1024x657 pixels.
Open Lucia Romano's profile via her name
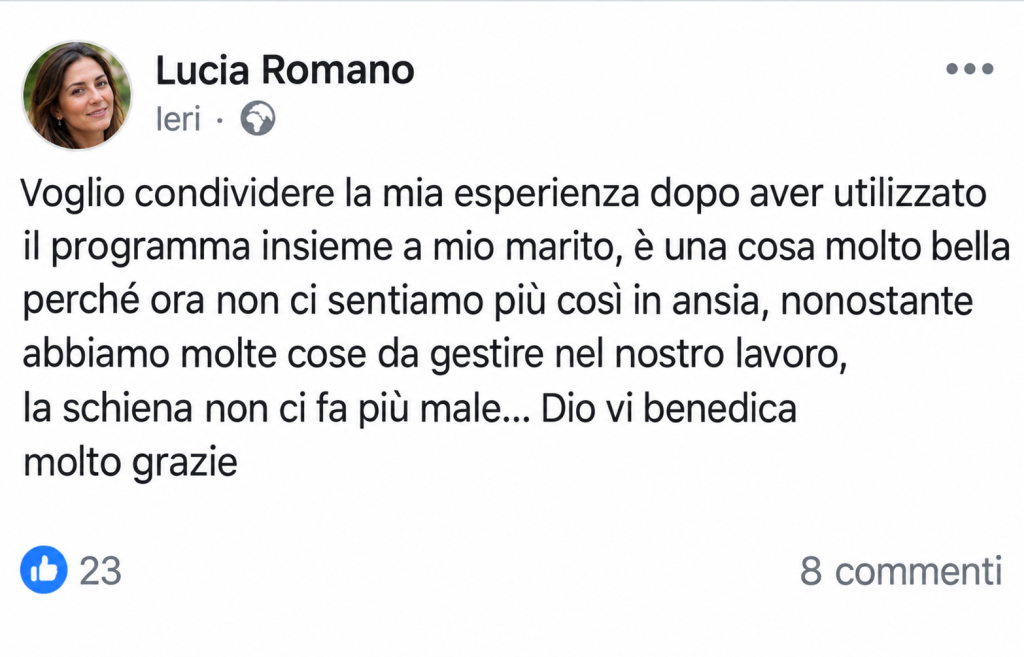[285, 70]
